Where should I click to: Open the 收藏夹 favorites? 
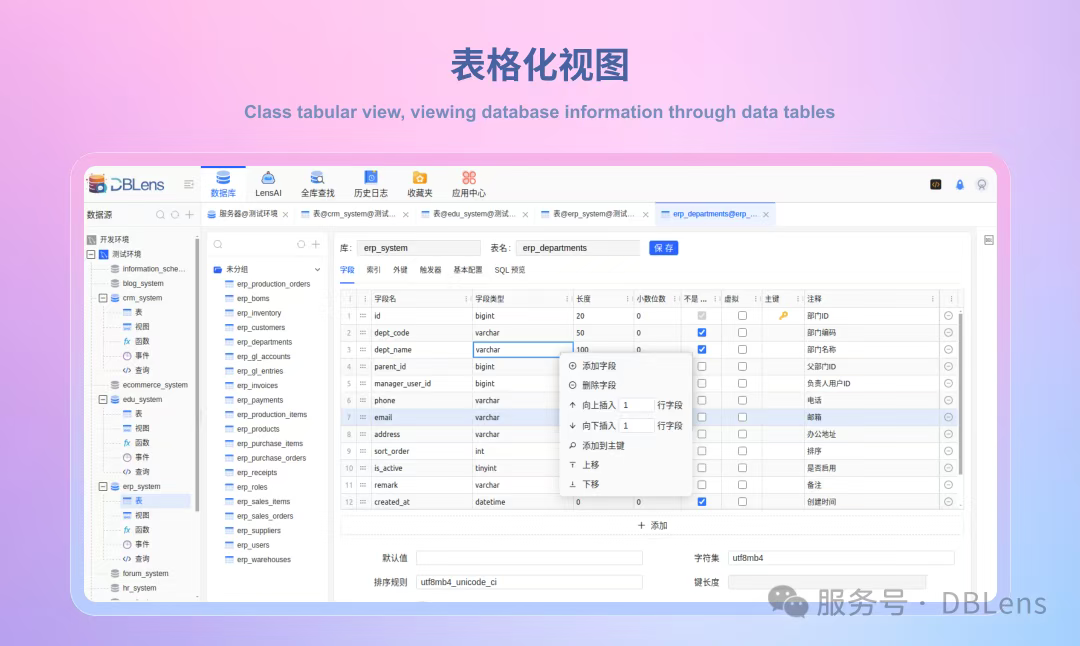(419, 182)
